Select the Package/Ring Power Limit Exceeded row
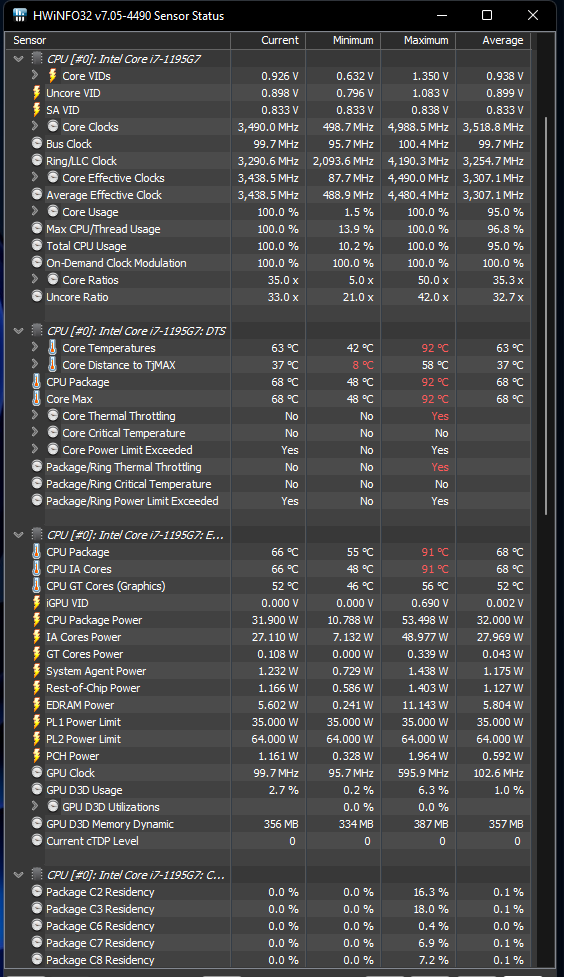This screenshot has height=977, width=564. (x=268, y=501)
